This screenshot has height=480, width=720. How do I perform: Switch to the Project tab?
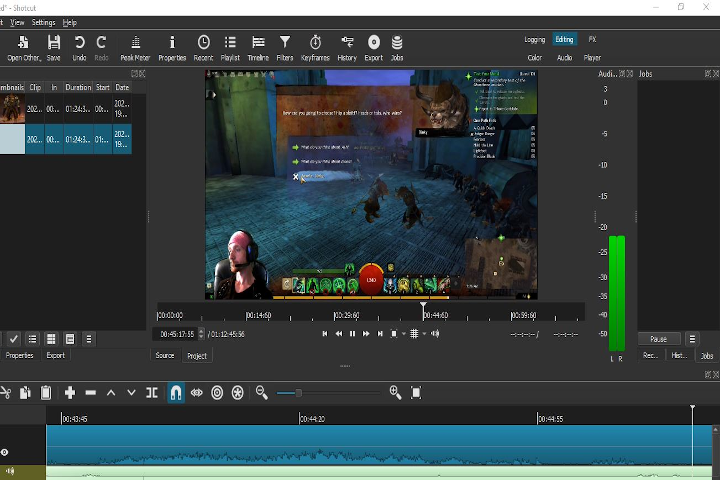click(197, 356)
